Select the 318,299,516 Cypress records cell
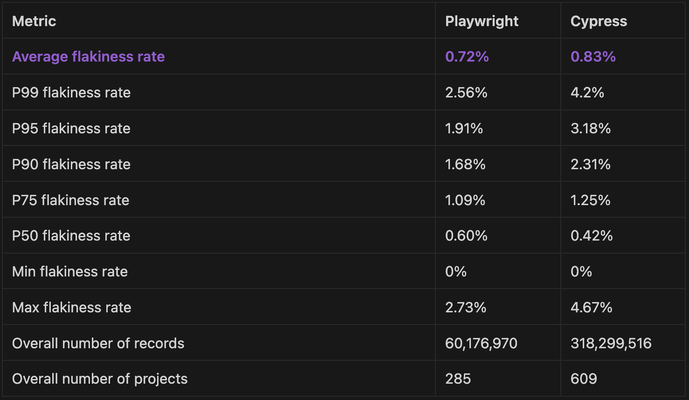The image size is (689, 400). coord(611,343)
